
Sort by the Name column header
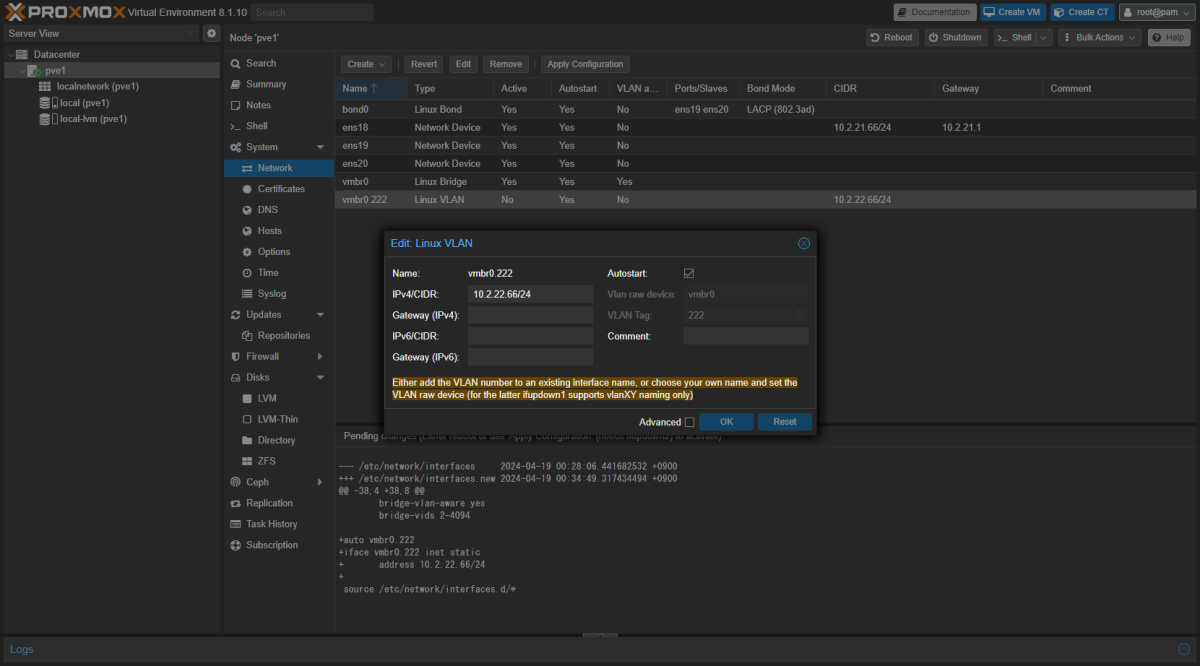371,88
